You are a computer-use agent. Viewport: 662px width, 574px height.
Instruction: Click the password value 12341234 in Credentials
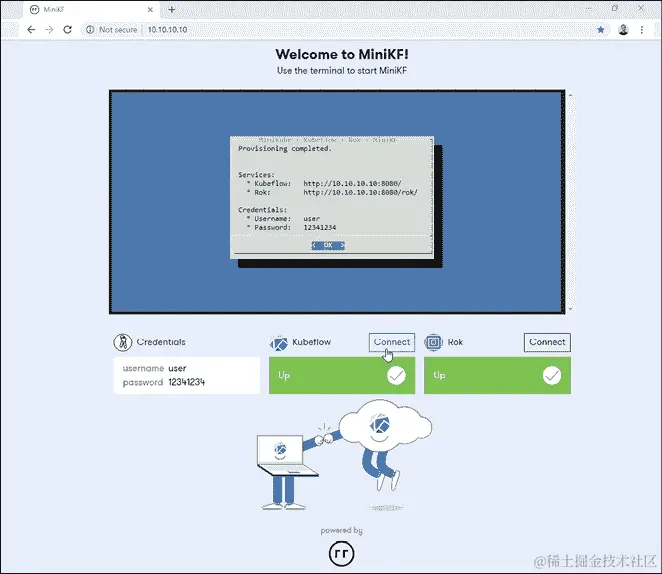[x=187, y=382]
